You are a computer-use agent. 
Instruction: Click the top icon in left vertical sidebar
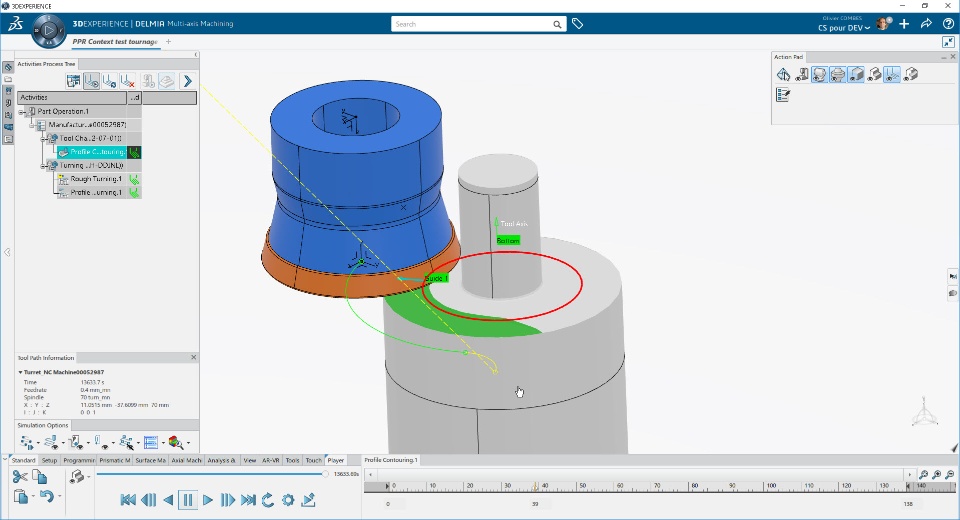(8, 67)
